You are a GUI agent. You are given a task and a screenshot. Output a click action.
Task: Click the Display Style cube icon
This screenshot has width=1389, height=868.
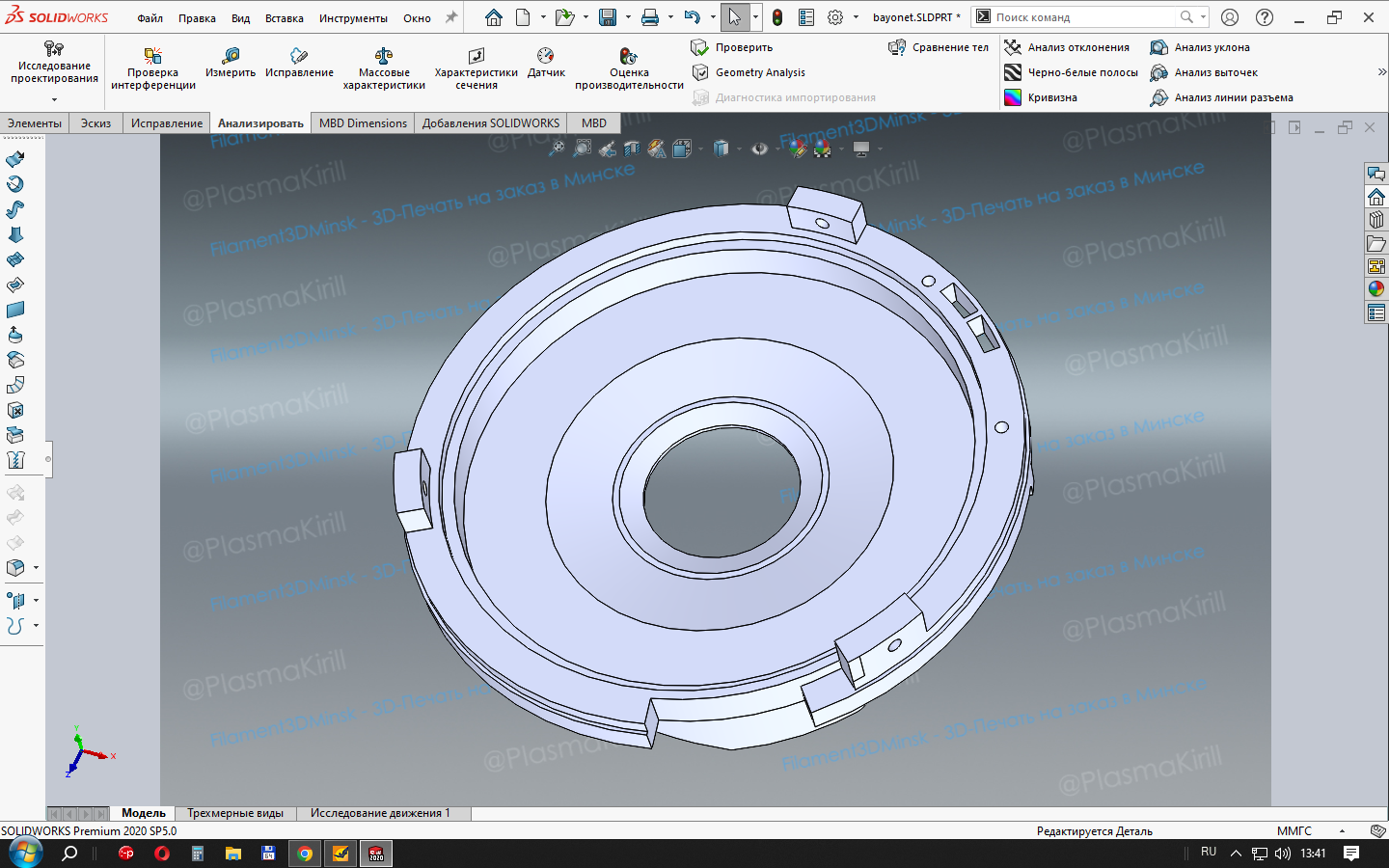click(721, 149)
